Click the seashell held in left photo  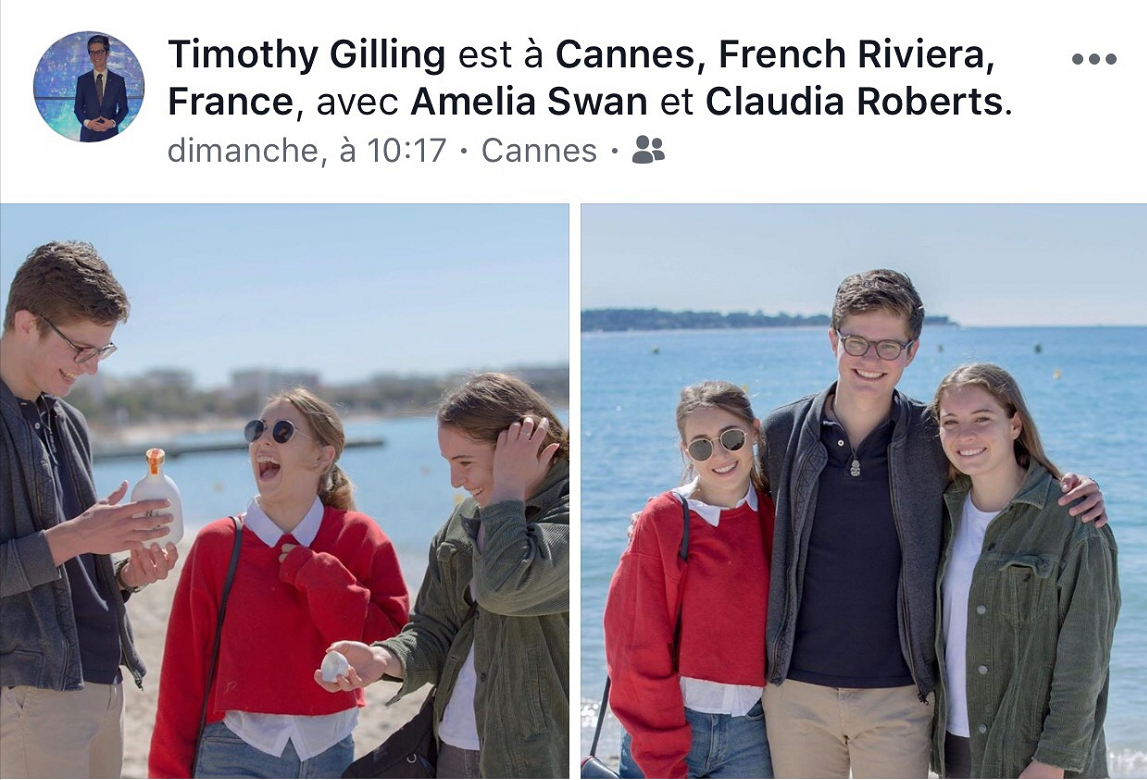[335, 666]
